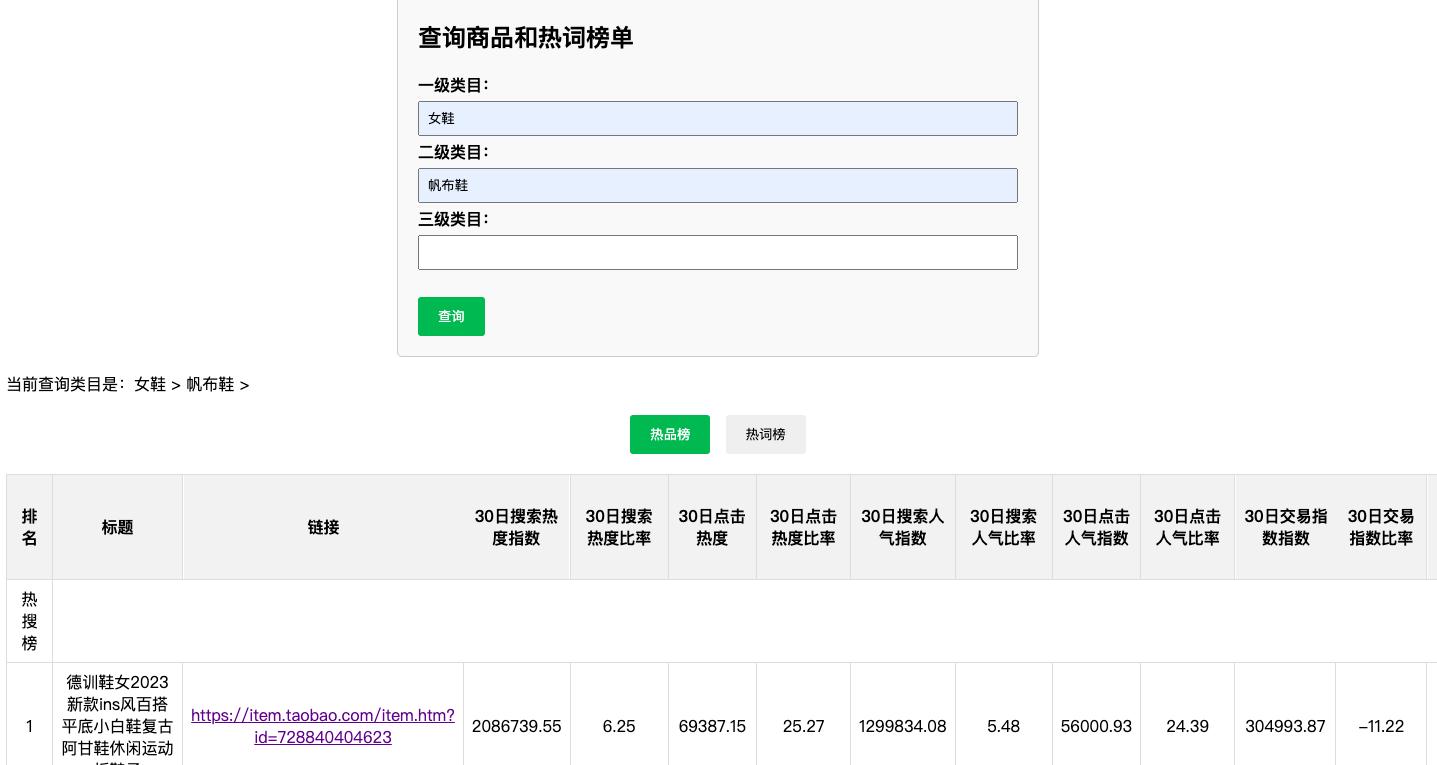Click the 查询商品和热词榜单 heading

tap(526, 38)
